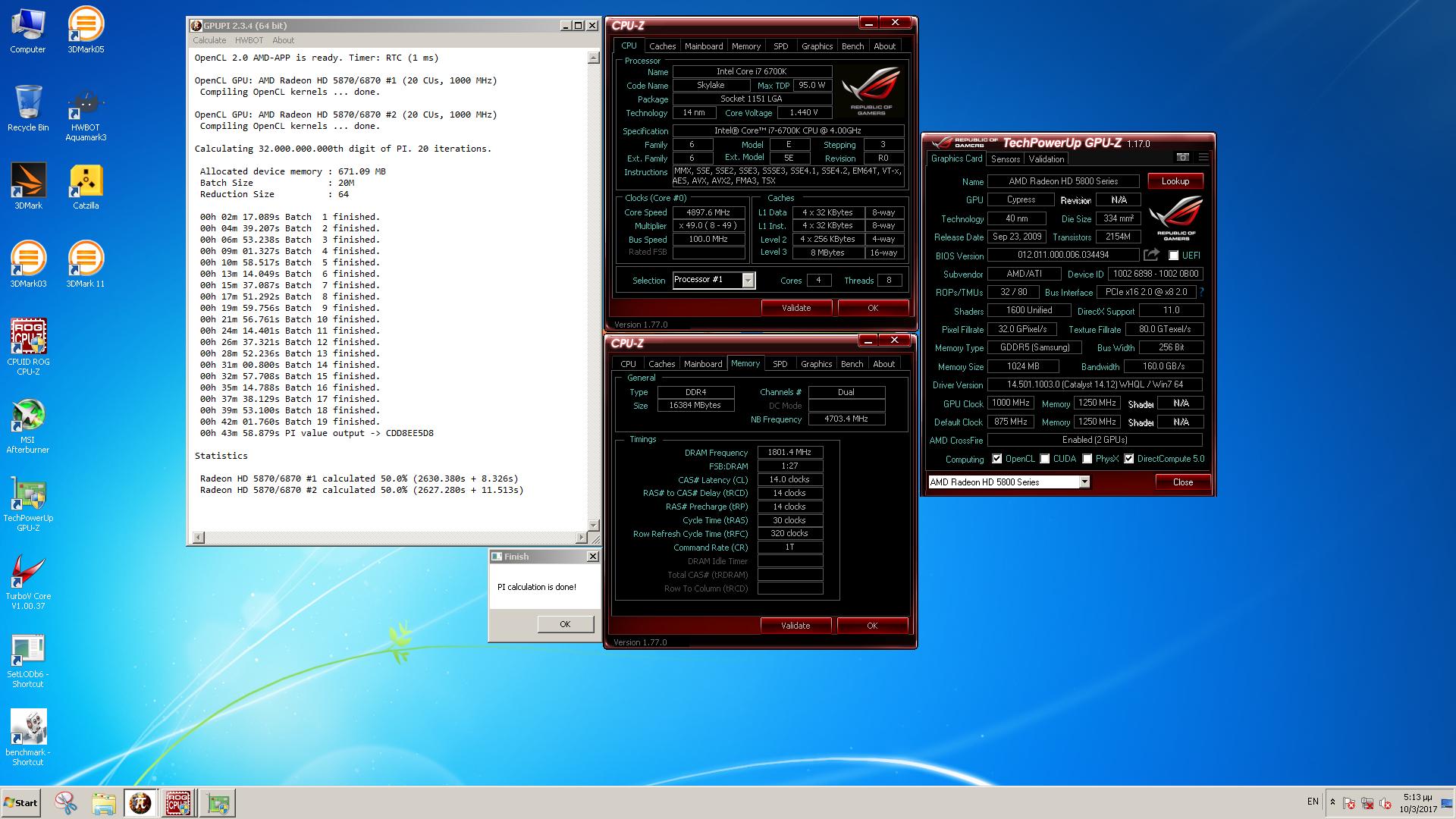Click the taskbar clock showing 5:13

[1417, 803]
